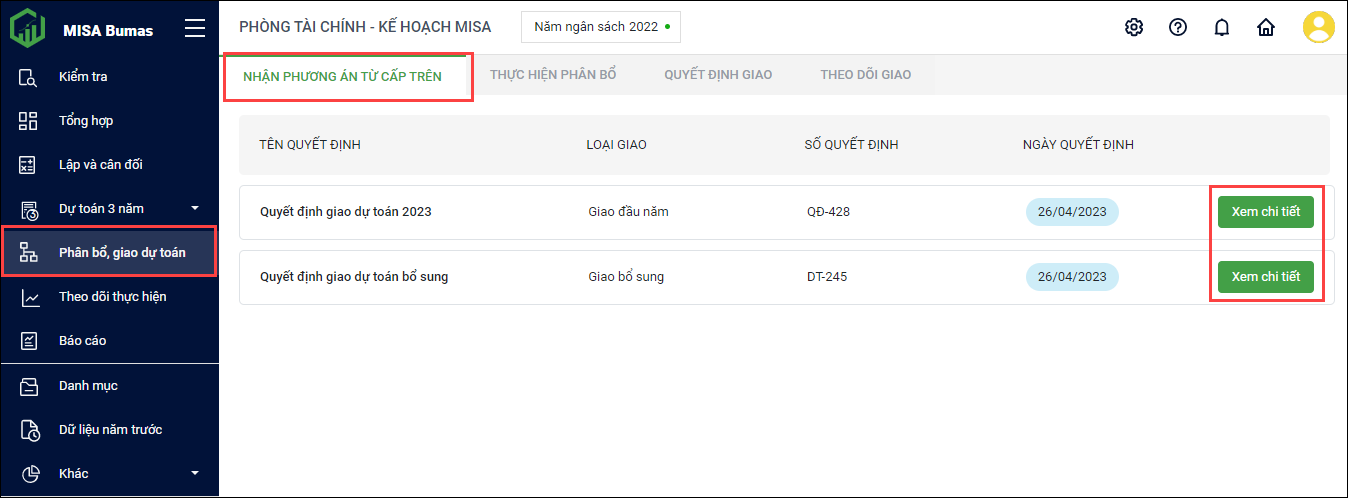Open the settings gear icon
Screen dimensions: 1348x498
[1134, 27]
